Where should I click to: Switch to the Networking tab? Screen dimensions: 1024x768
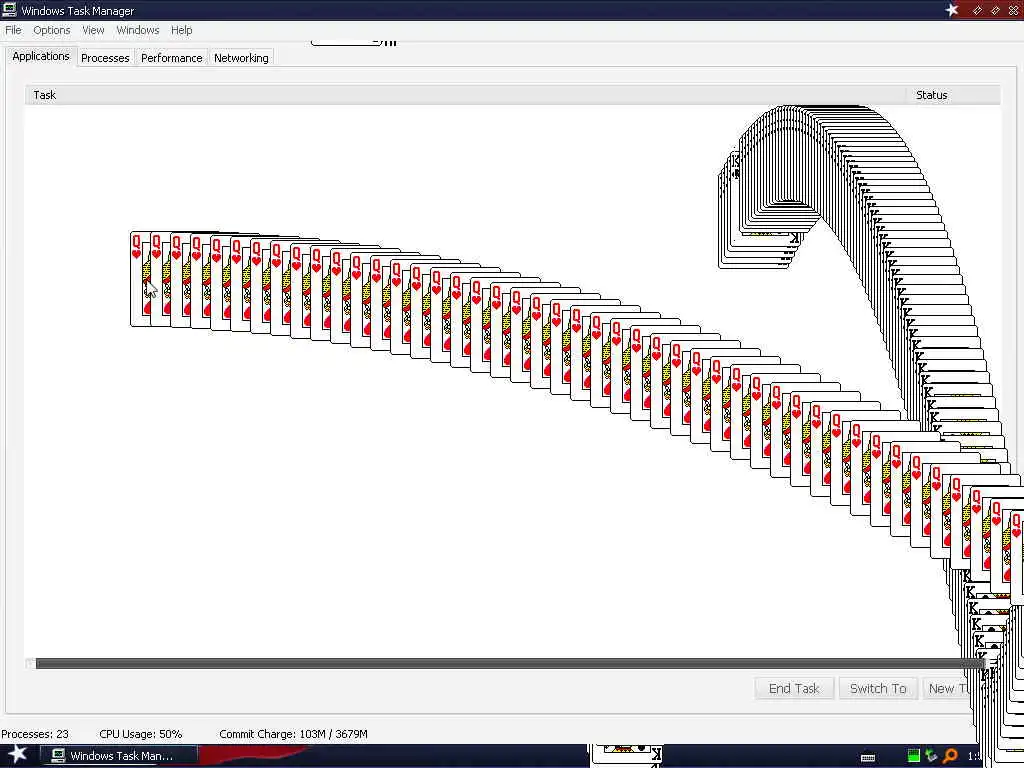[241, 58]
